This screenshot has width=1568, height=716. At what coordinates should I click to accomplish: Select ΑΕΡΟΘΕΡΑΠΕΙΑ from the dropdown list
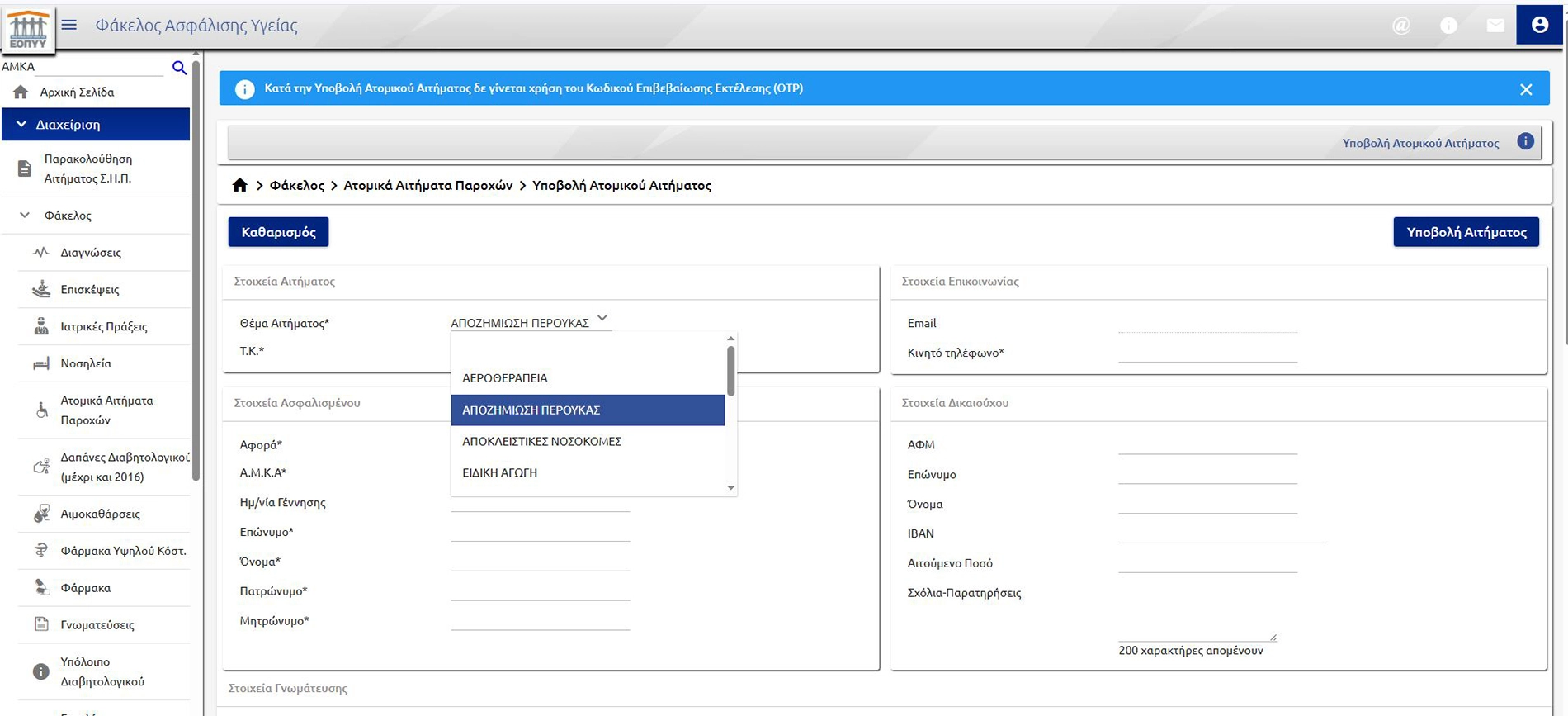(x=504, y=377)
